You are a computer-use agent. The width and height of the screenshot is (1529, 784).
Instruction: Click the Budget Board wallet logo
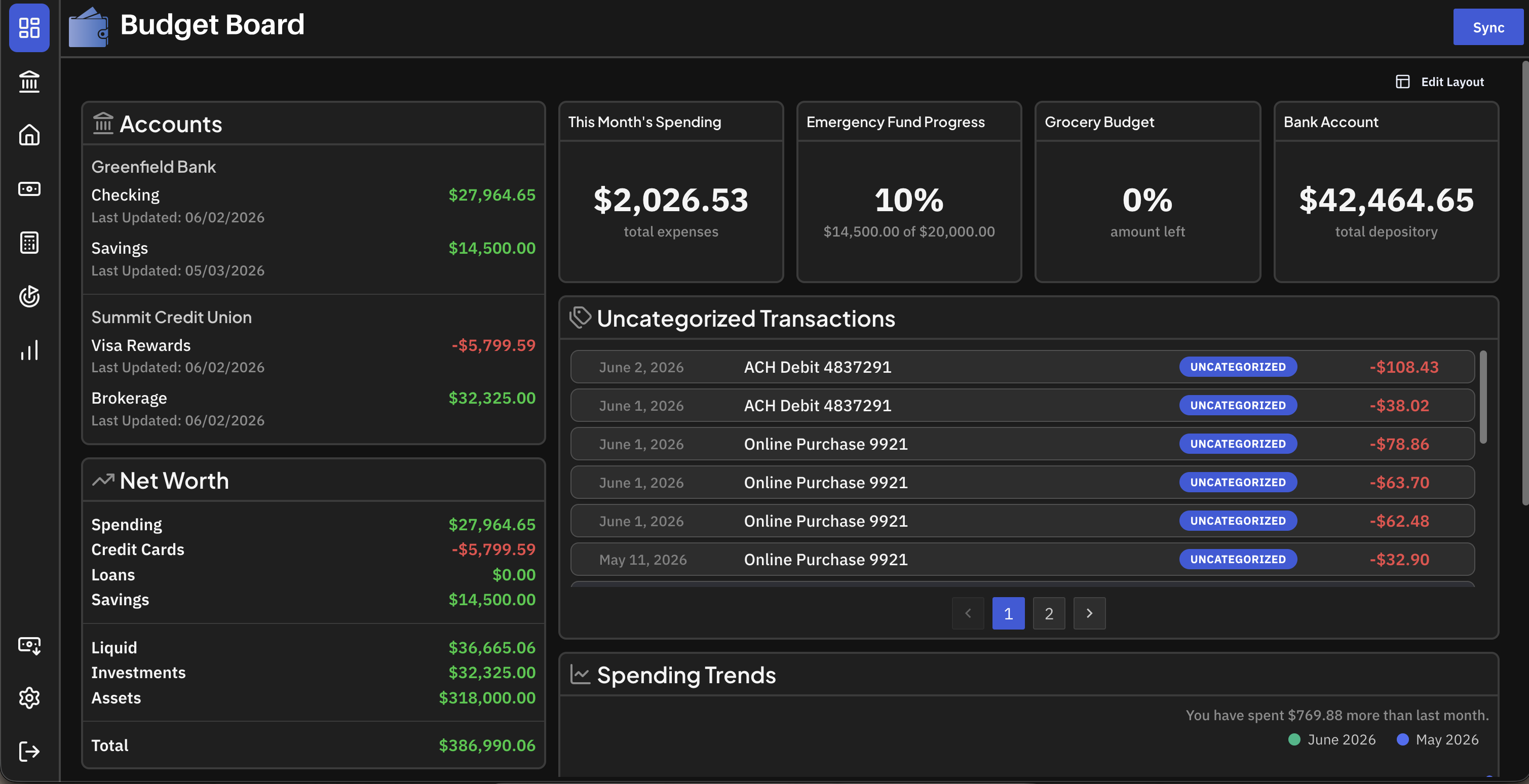(89, 27)
